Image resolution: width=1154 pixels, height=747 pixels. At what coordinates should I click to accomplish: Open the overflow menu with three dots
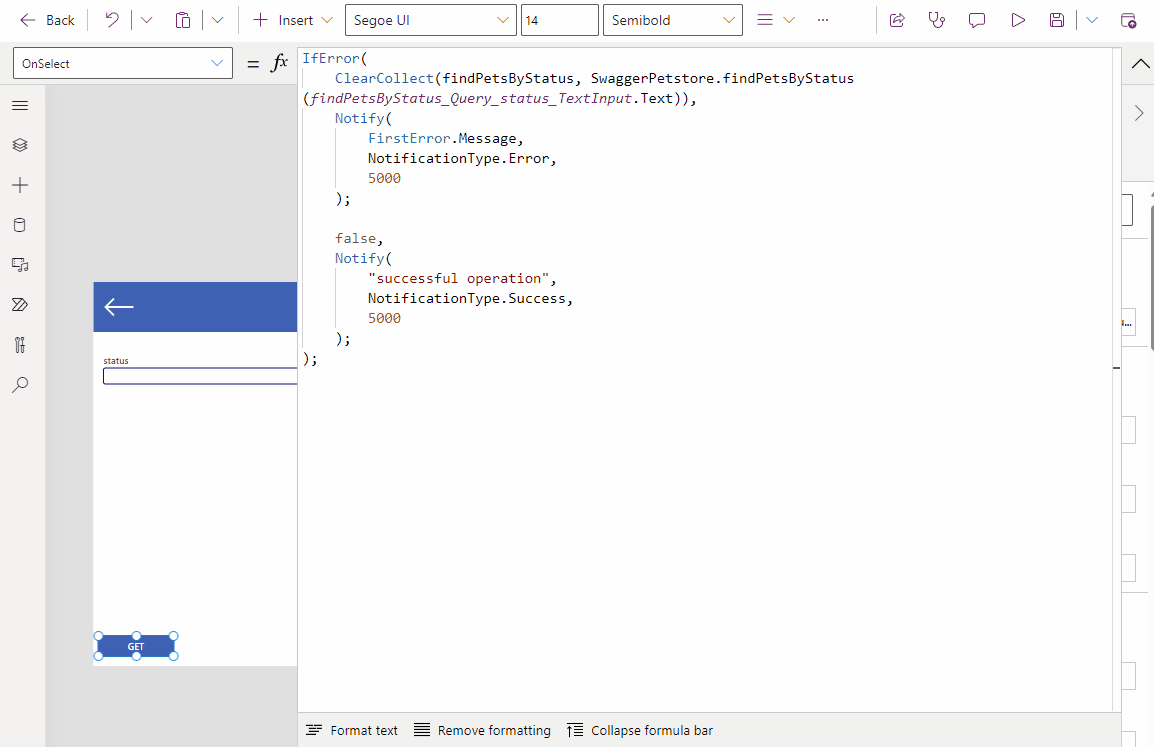(822, 19)
